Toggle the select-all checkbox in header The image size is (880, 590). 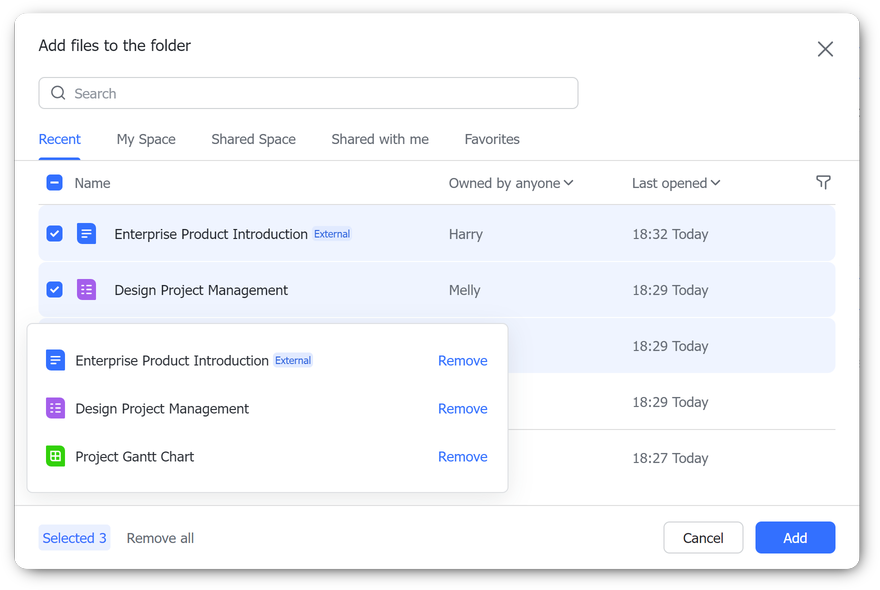pos(55,183)
